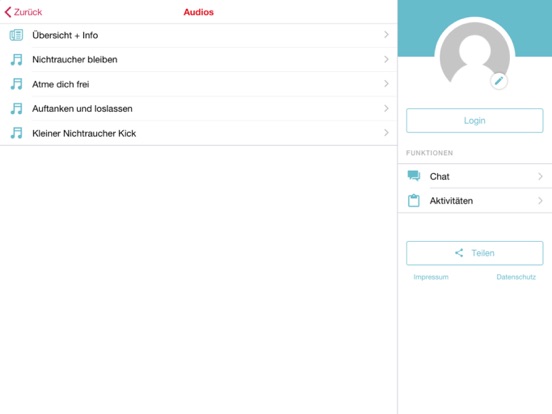
Task: Click chevron on Auftanken und loslassen row
Action: point(386,108)
